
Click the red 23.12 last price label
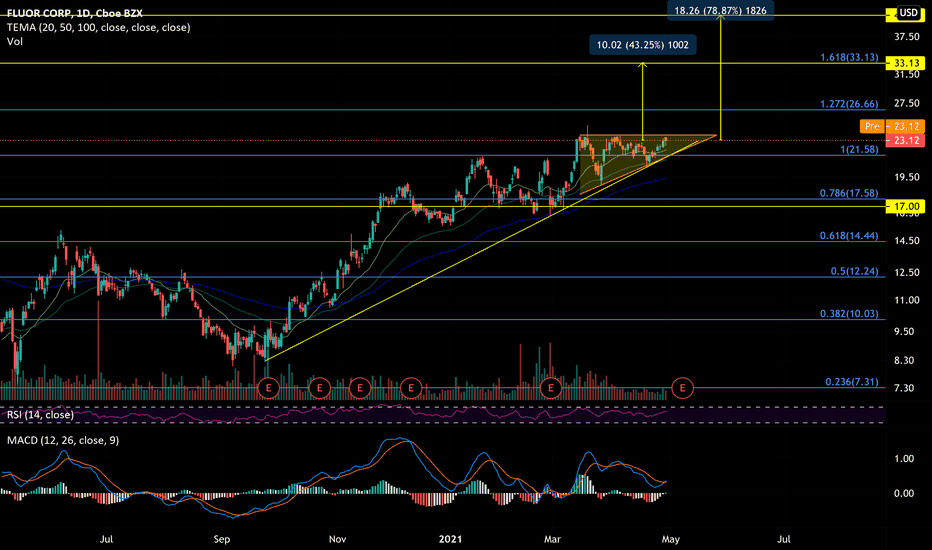[x=905, y=140]
